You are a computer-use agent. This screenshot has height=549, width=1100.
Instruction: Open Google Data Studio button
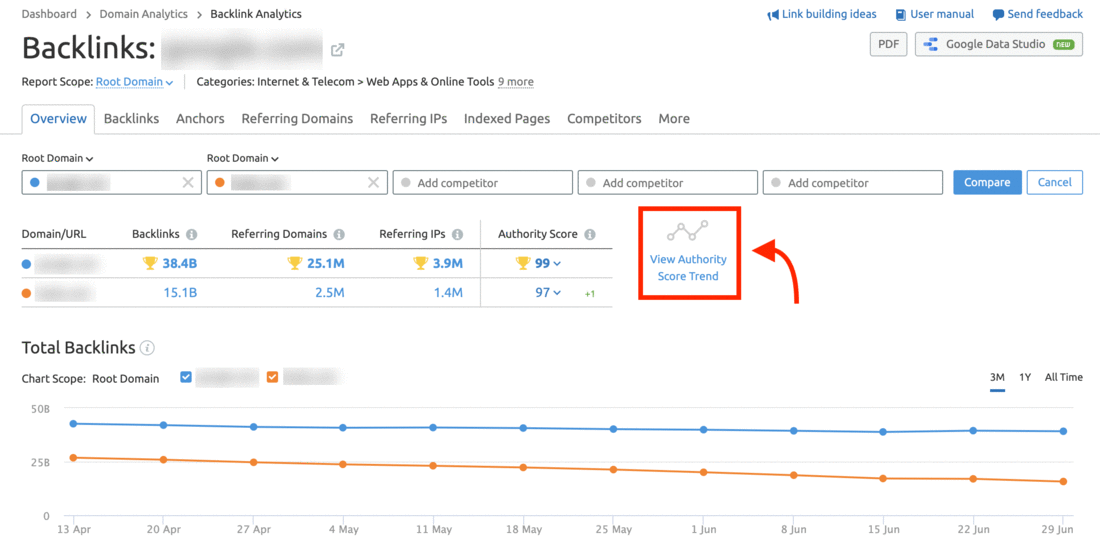coord(998,44)
